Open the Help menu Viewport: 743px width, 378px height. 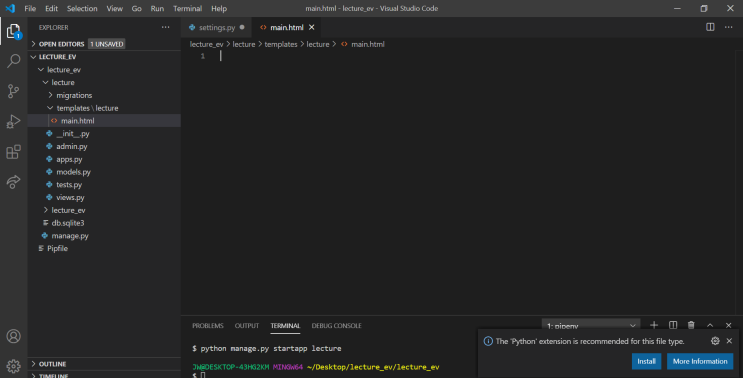pos(219,9)
